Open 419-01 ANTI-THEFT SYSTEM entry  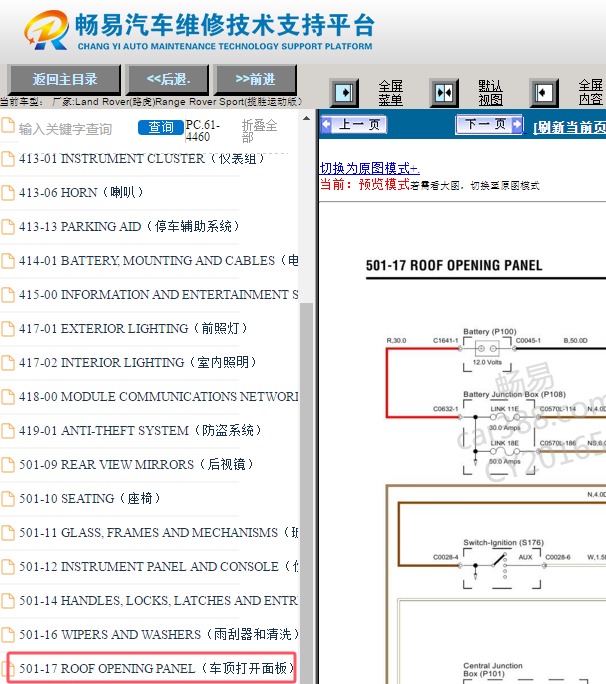(140, 431)
